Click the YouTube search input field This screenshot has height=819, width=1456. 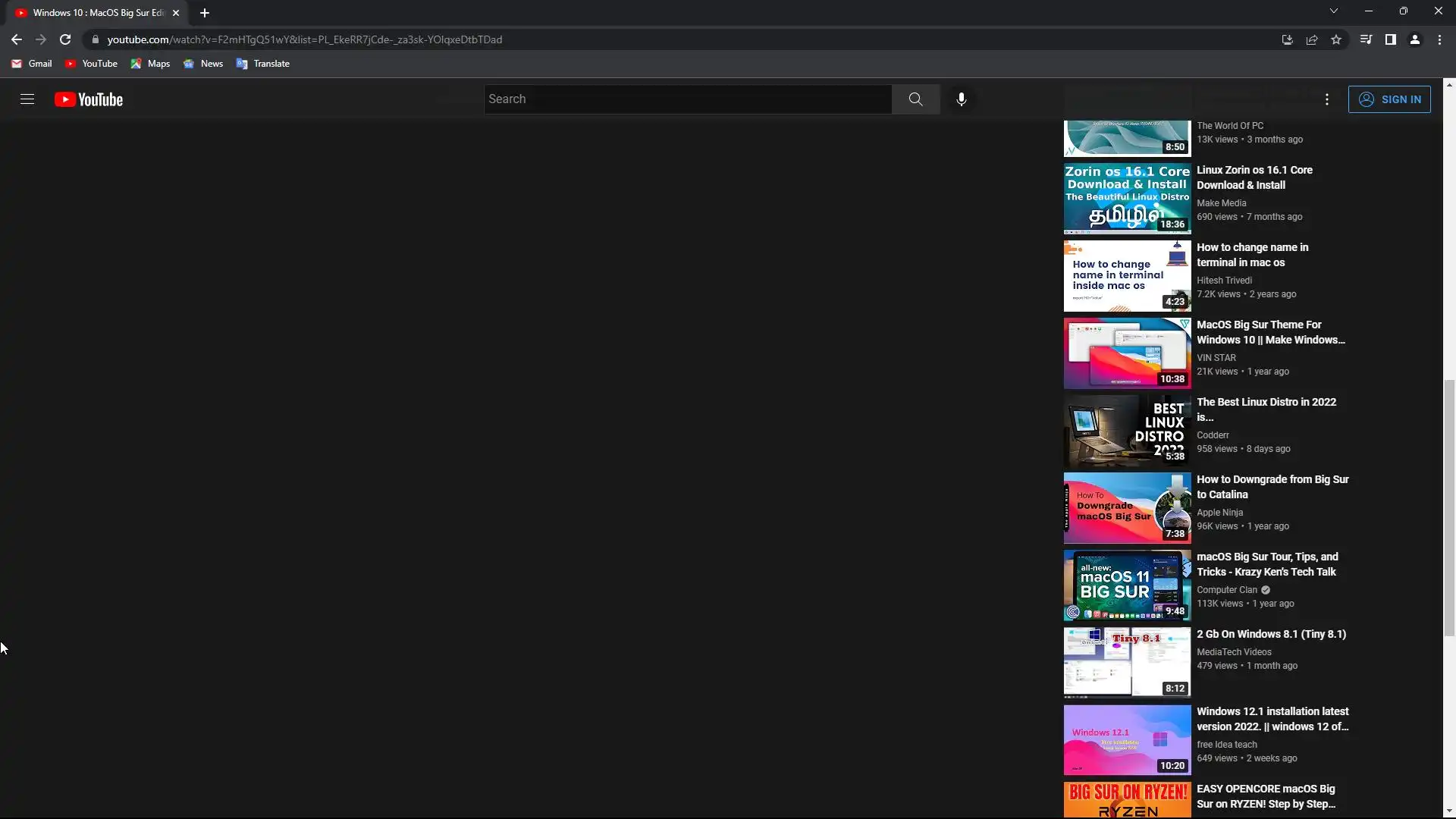687,99
